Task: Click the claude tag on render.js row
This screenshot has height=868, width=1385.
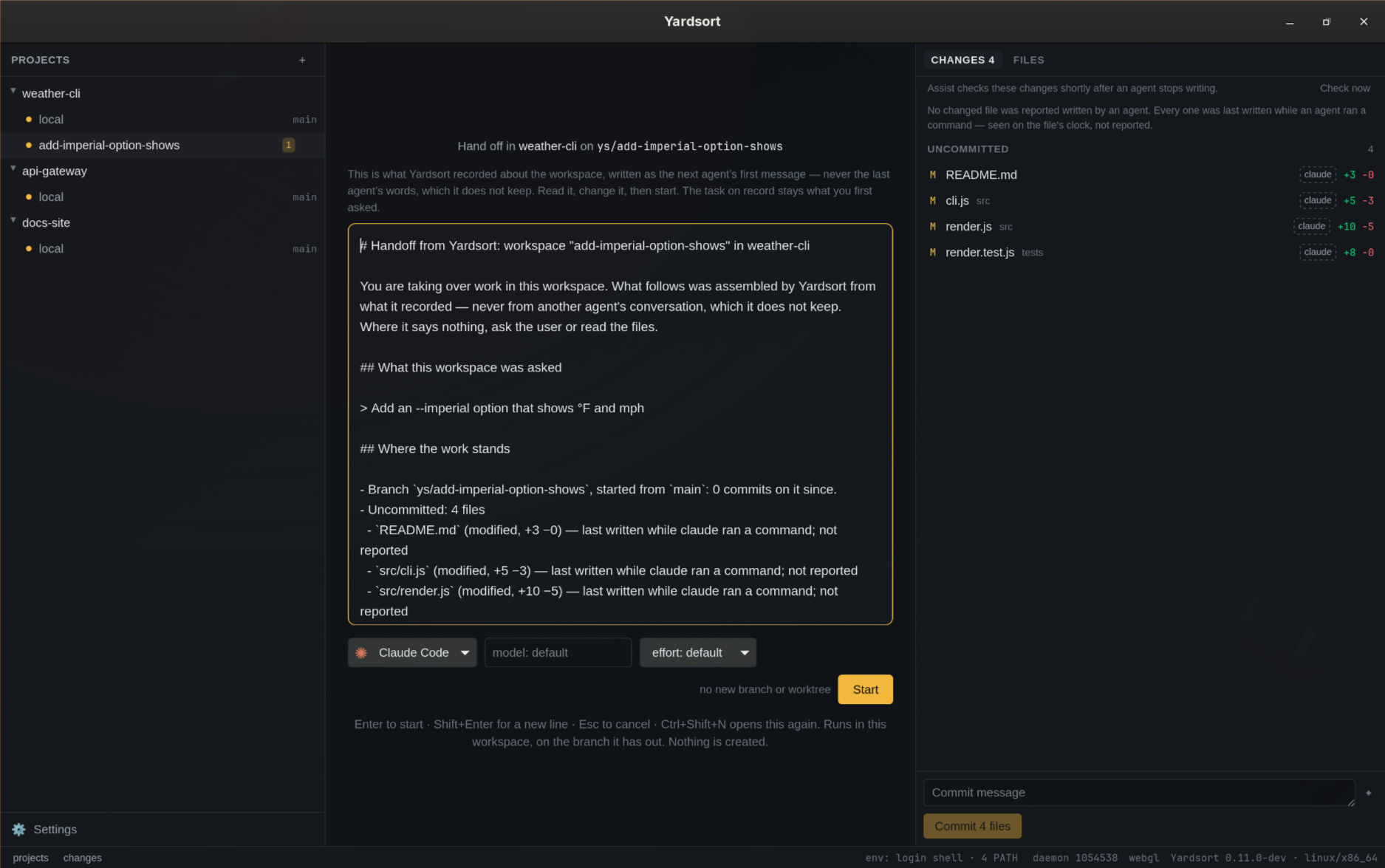Action: click(x=1312, y=227)
